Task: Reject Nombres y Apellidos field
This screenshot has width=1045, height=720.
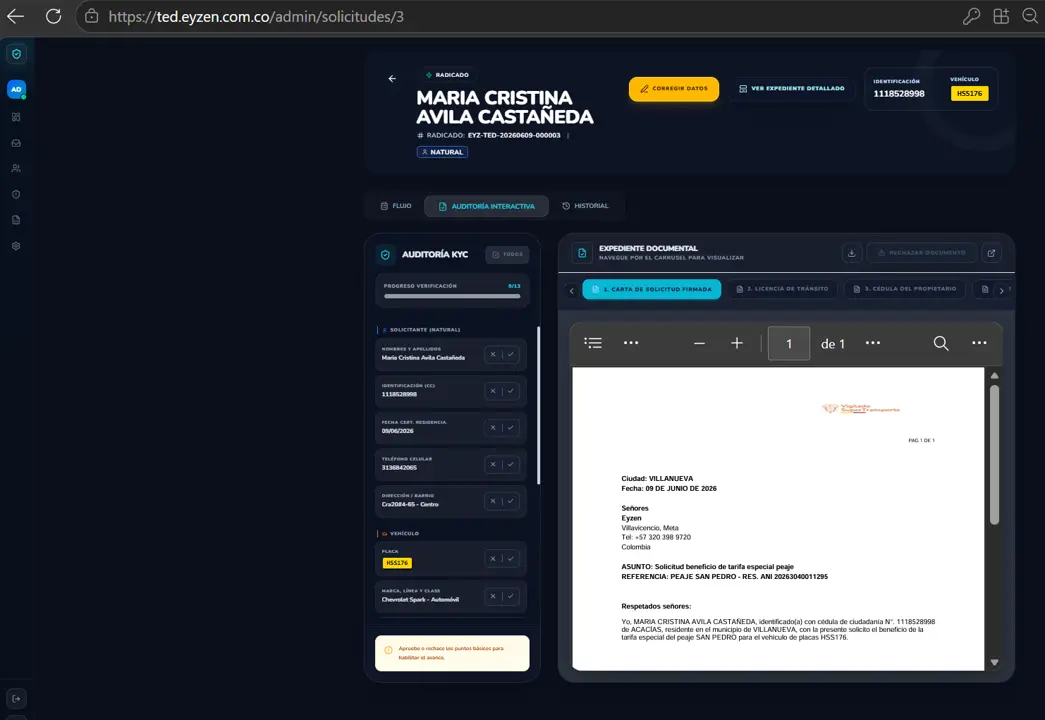Action: coord(493,355)
